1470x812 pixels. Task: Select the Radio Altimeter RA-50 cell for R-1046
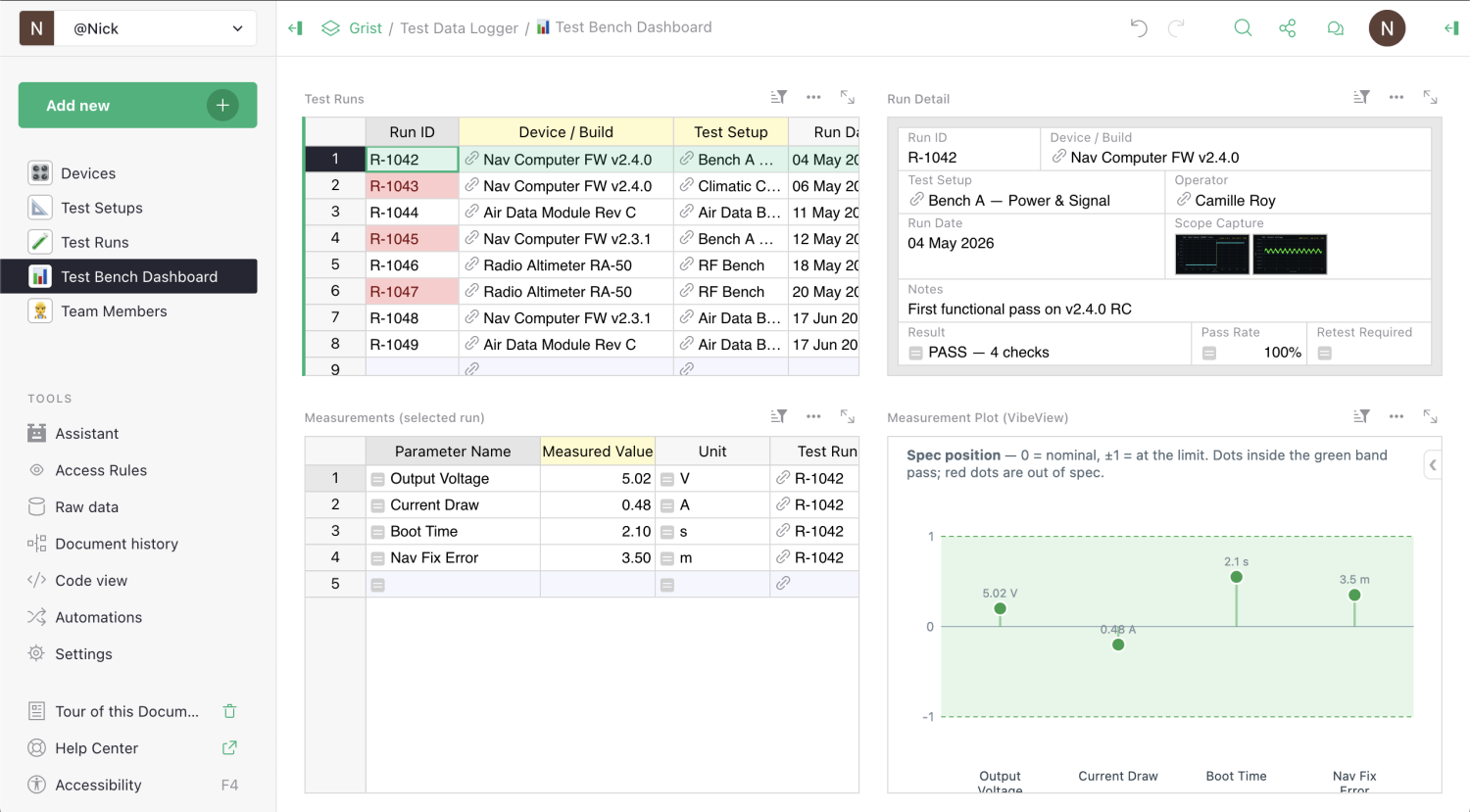coord(566,265)
